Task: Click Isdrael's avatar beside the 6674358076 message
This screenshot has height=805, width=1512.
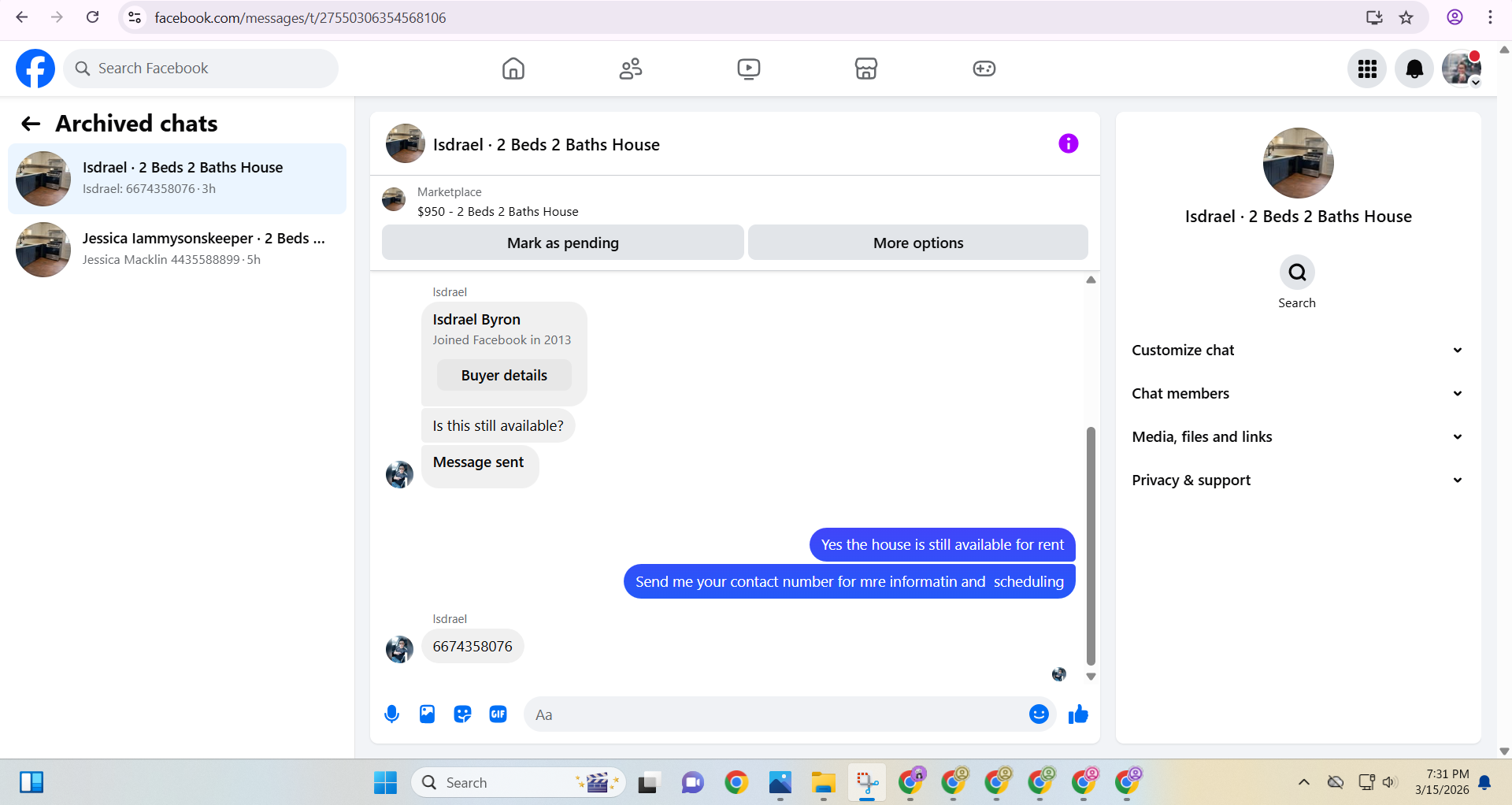Action: point(399,649)
